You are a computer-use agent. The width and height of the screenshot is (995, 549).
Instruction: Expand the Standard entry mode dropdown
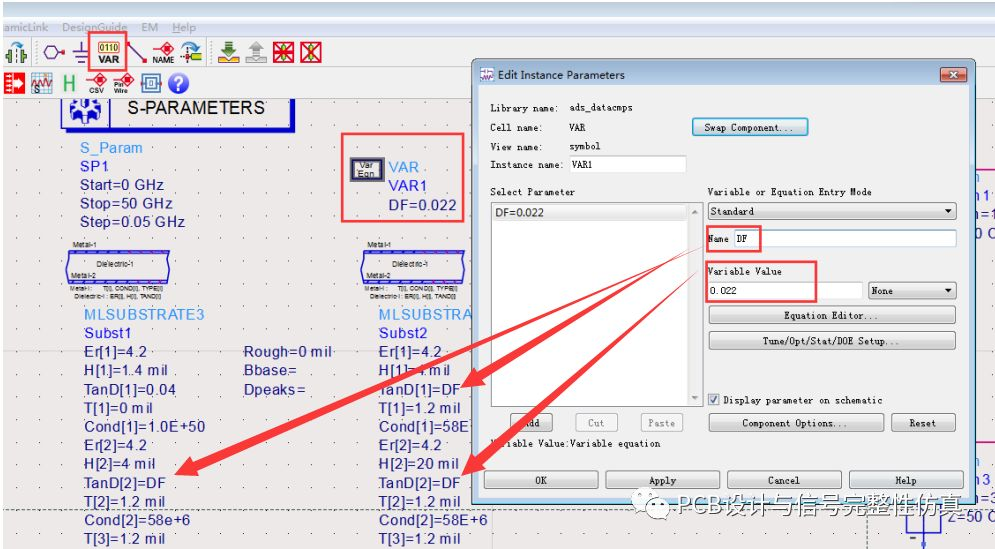(832, 211)
